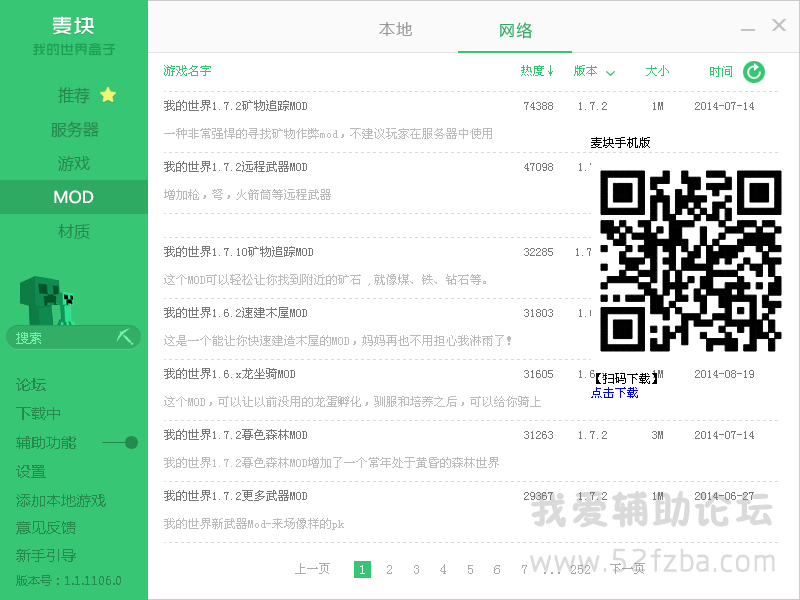800x600 pixels.
Task: Open 我的世界1.6.x龙坐骑MOD entry
Action: pos(229,374)
